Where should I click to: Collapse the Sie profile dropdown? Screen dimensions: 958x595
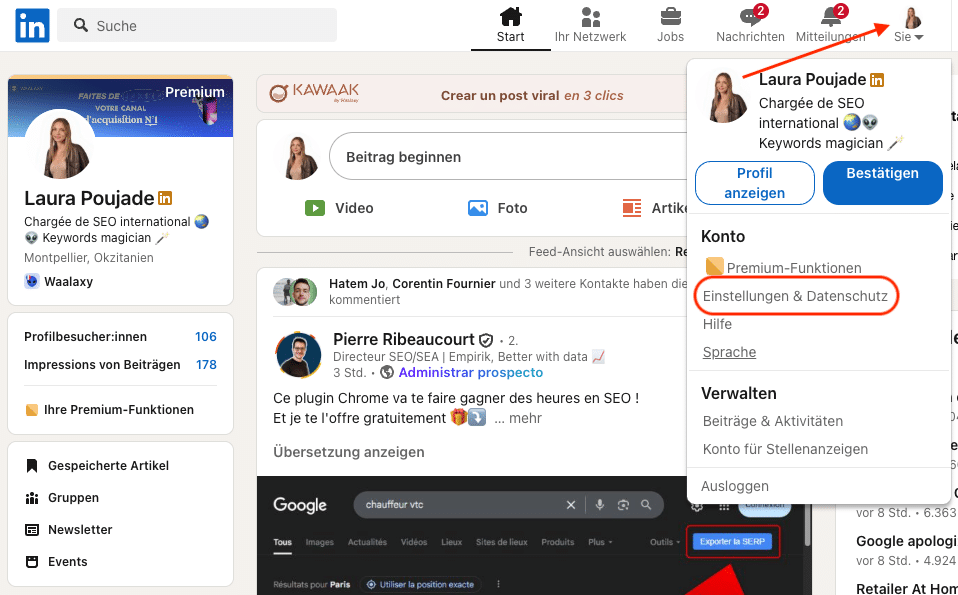tap(909, 25)
